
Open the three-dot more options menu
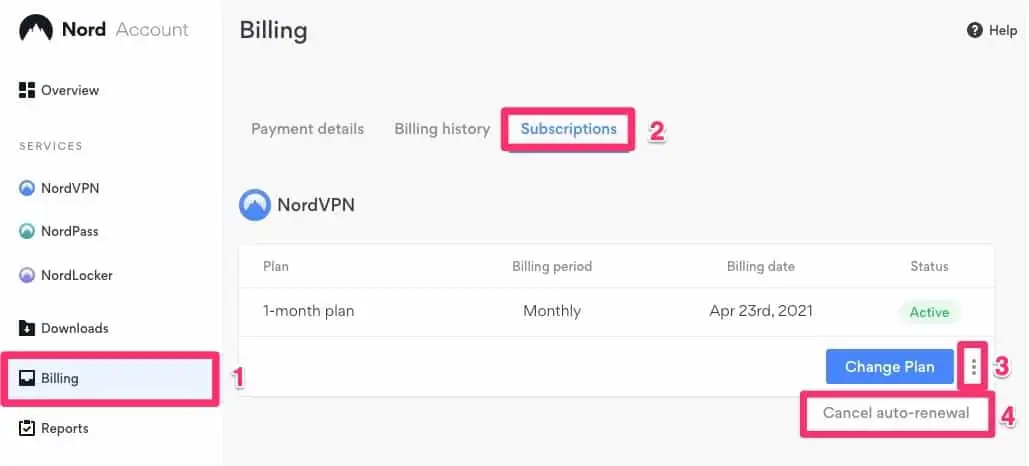(973, 367)
